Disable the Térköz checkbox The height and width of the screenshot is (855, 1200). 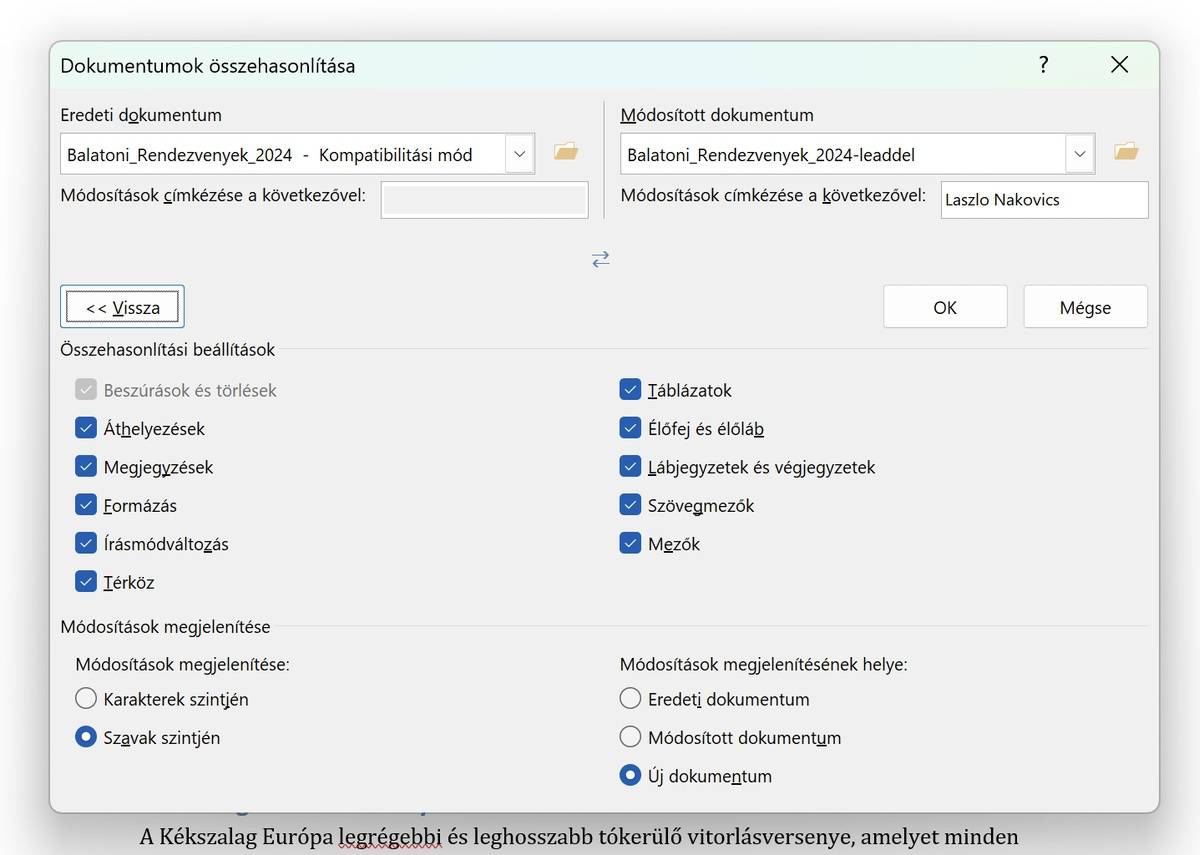click(x=85, y=582)
